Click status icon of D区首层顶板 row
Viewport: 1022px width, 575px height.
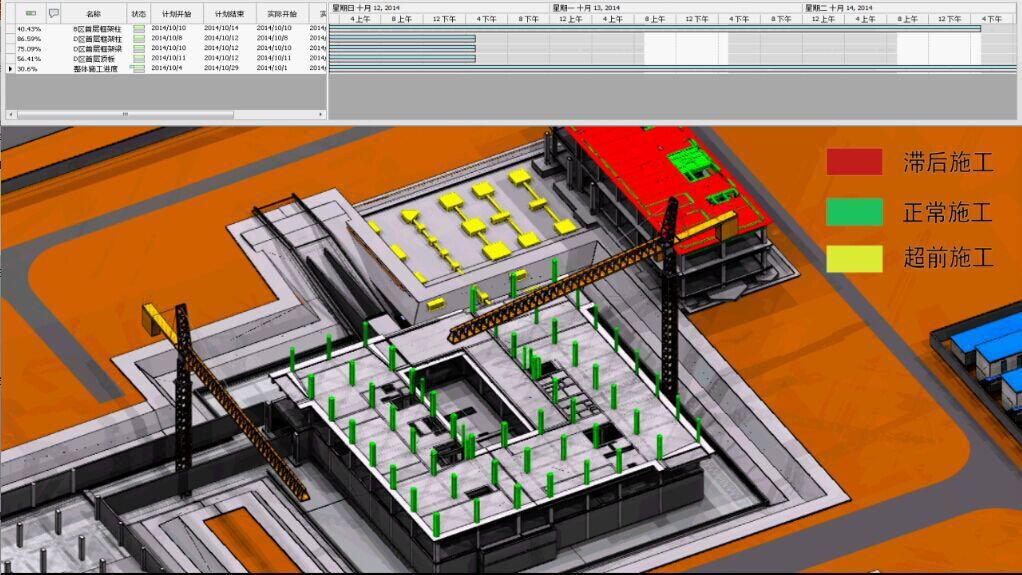[139, 58]
